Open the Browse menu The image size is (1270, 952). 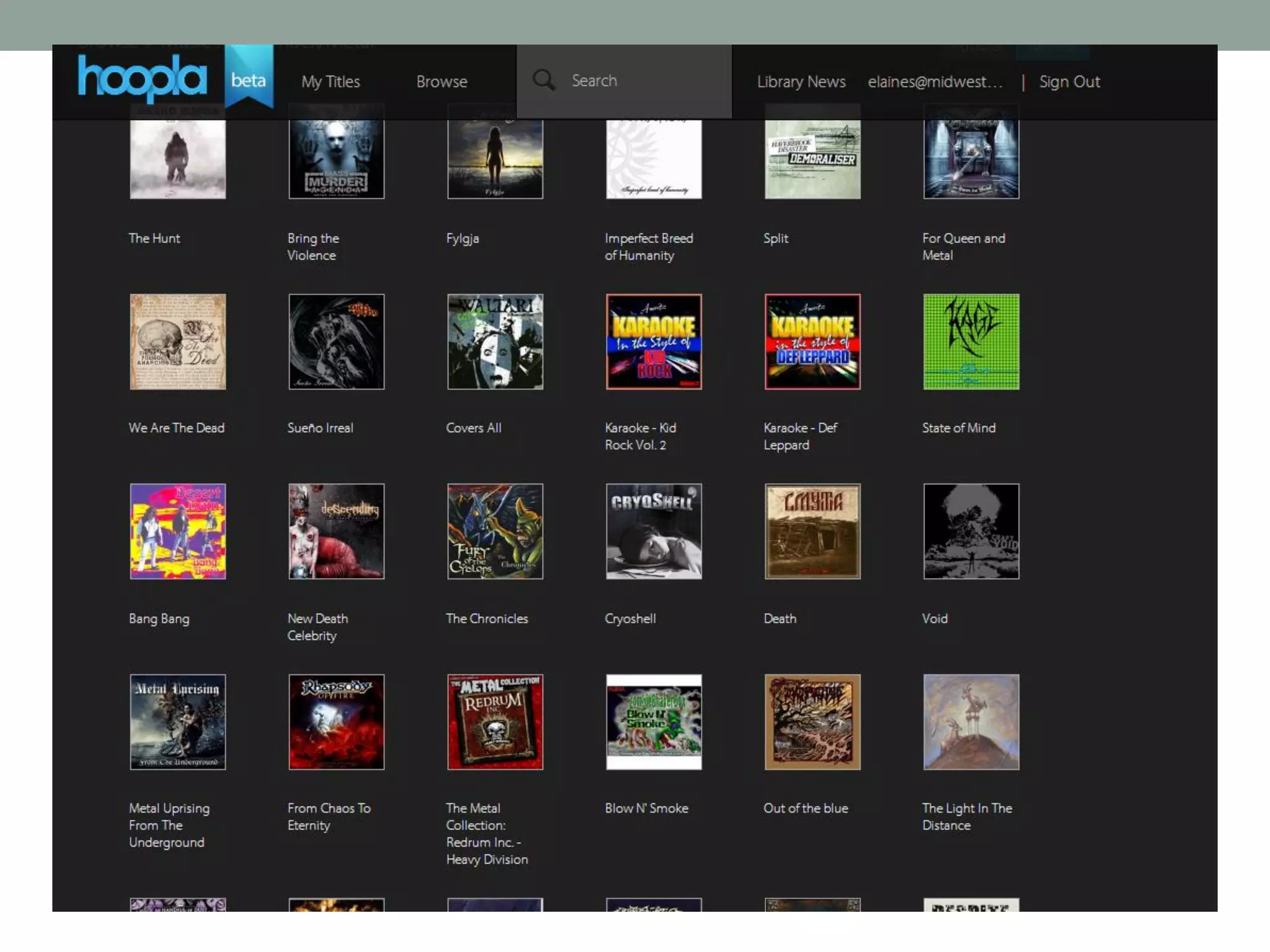coord(442,82)
